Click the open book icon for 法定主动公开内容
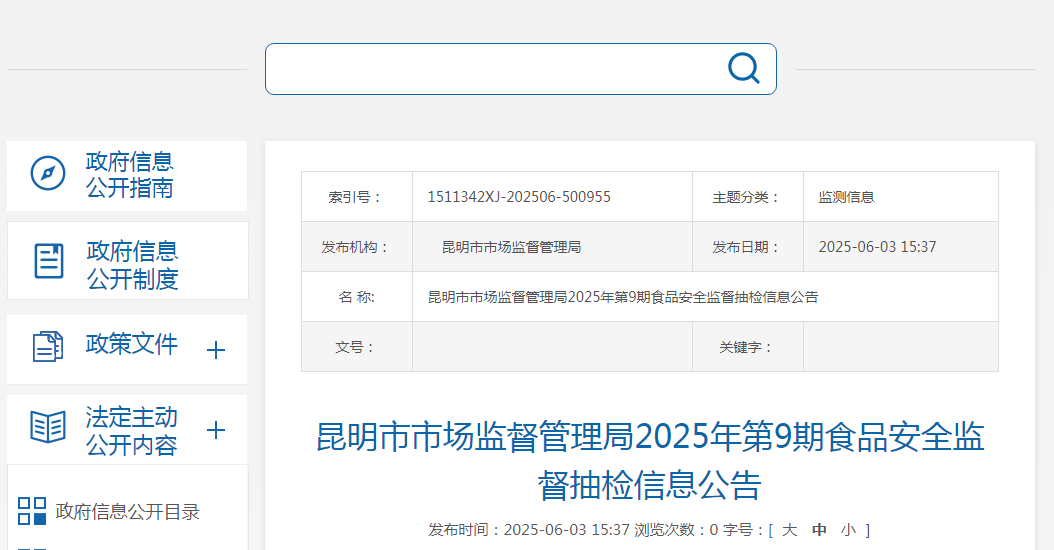 pyautogui.click(x=48, y=427)
